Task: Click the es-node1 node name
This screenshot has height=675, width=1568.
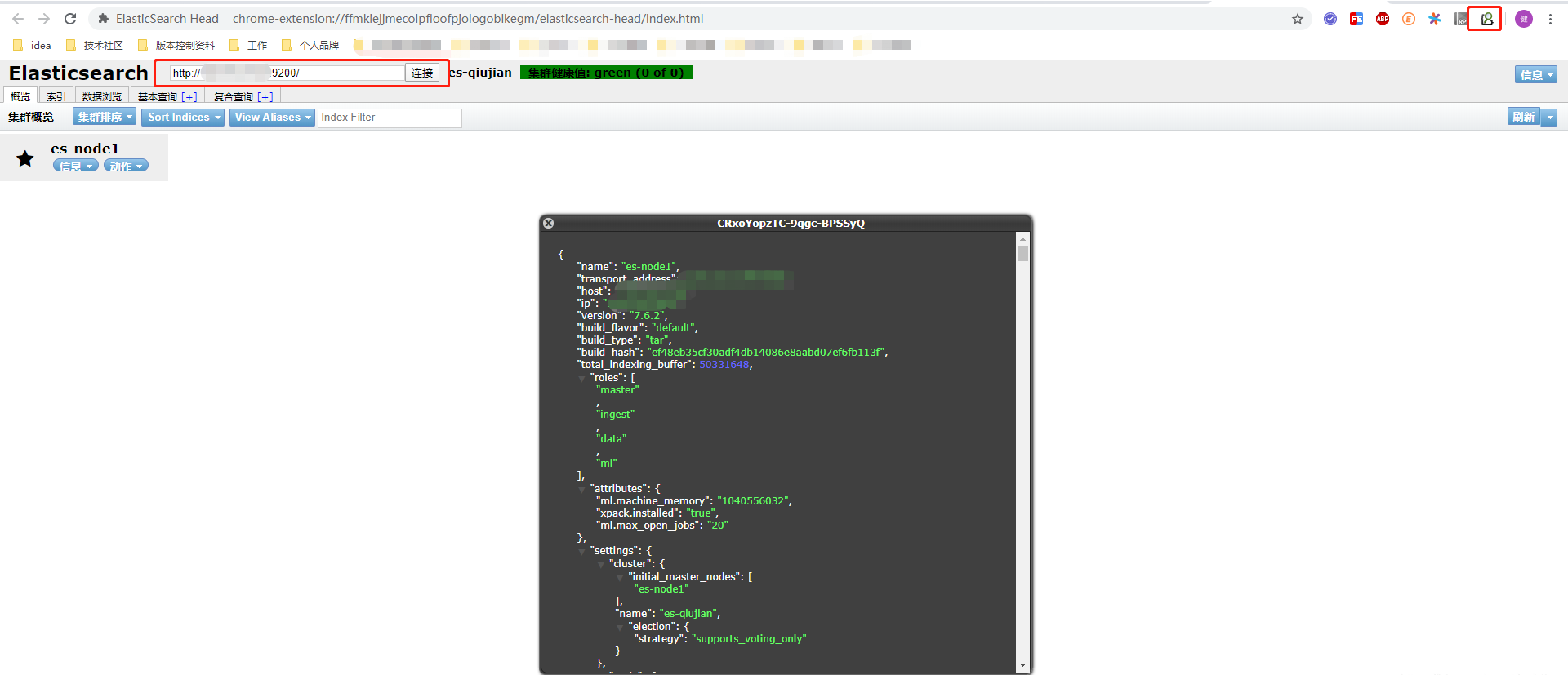Action: [x=85, y=149]
